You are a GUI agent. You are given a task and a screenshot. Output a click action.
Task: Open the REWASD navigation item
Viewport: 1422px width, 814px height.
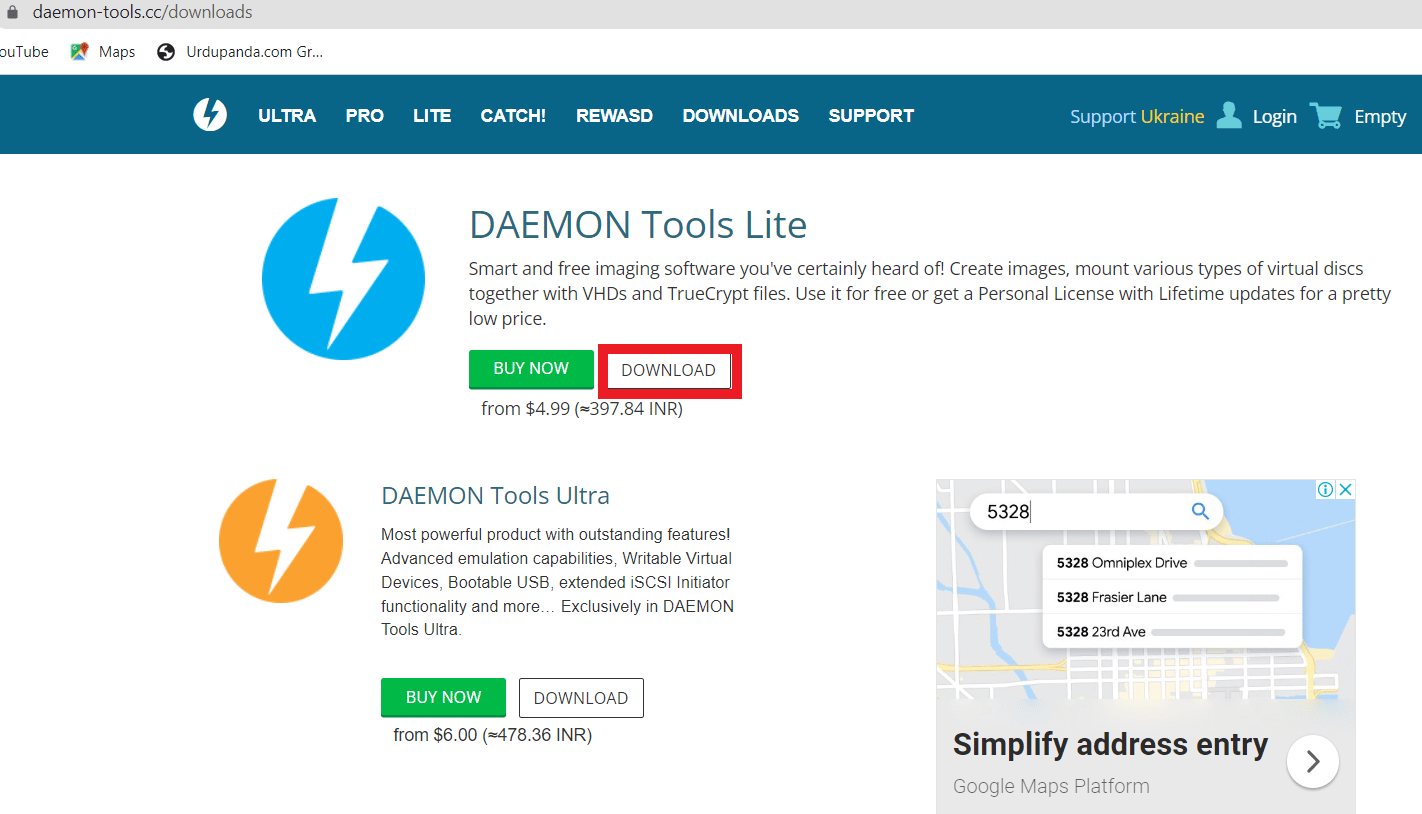pyautogui.click(x=614, y=115)
